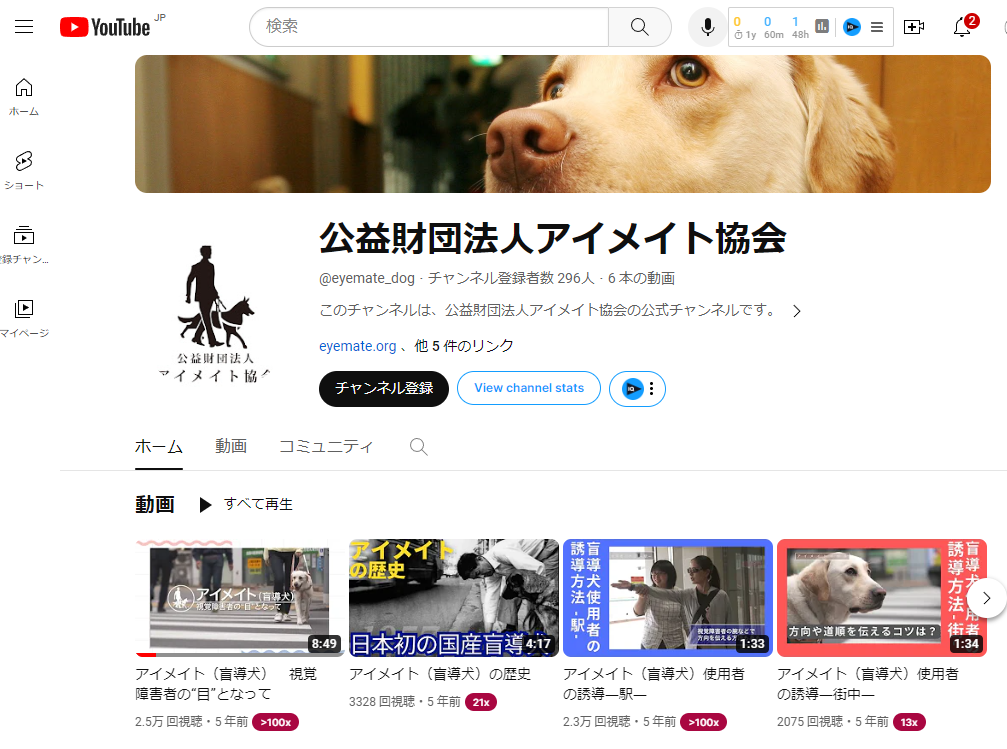The height and width of the screenshot is (749, 1007).
Task: Open the Home sidebar icon
Action: (24, 96)
